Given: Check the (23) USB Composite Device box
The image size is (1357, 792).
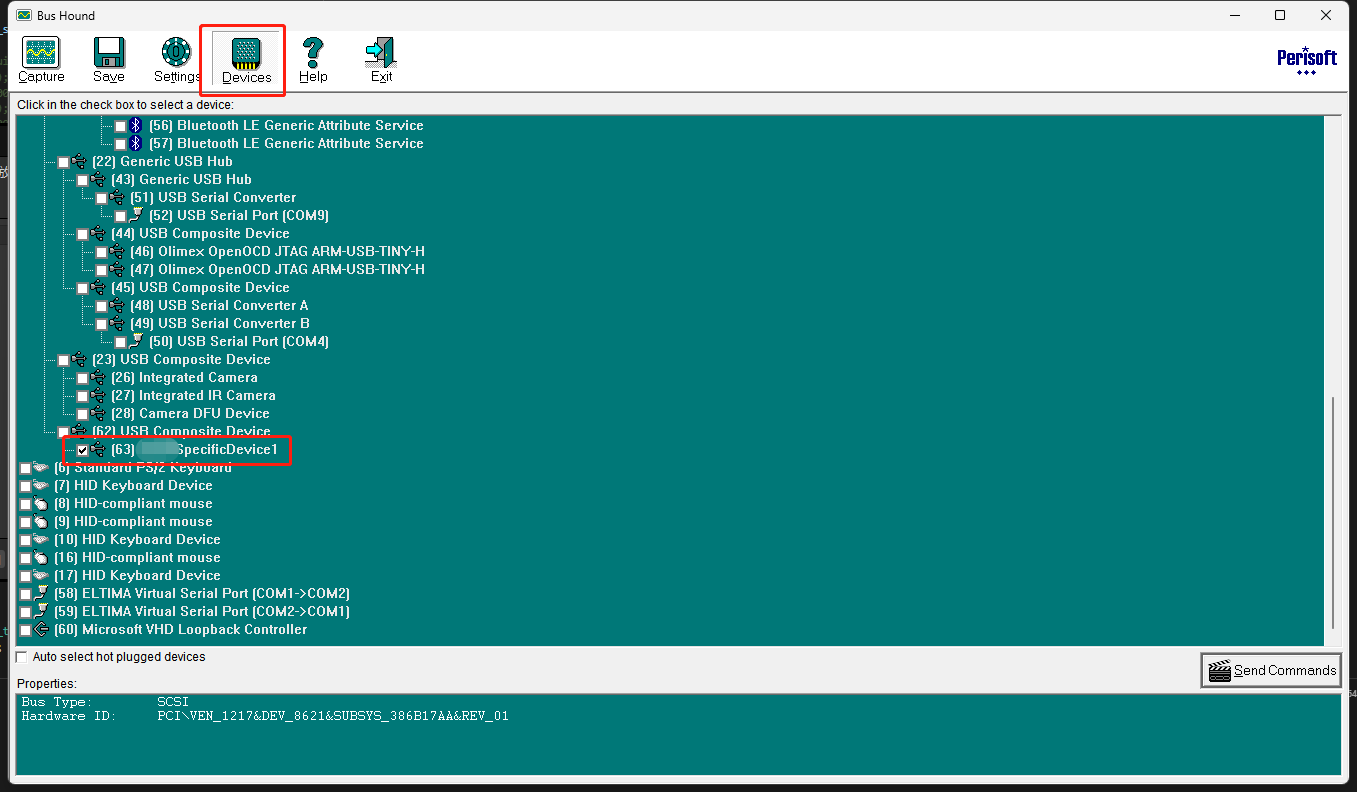Looking at the screenshot, I should tap(63, 360).
